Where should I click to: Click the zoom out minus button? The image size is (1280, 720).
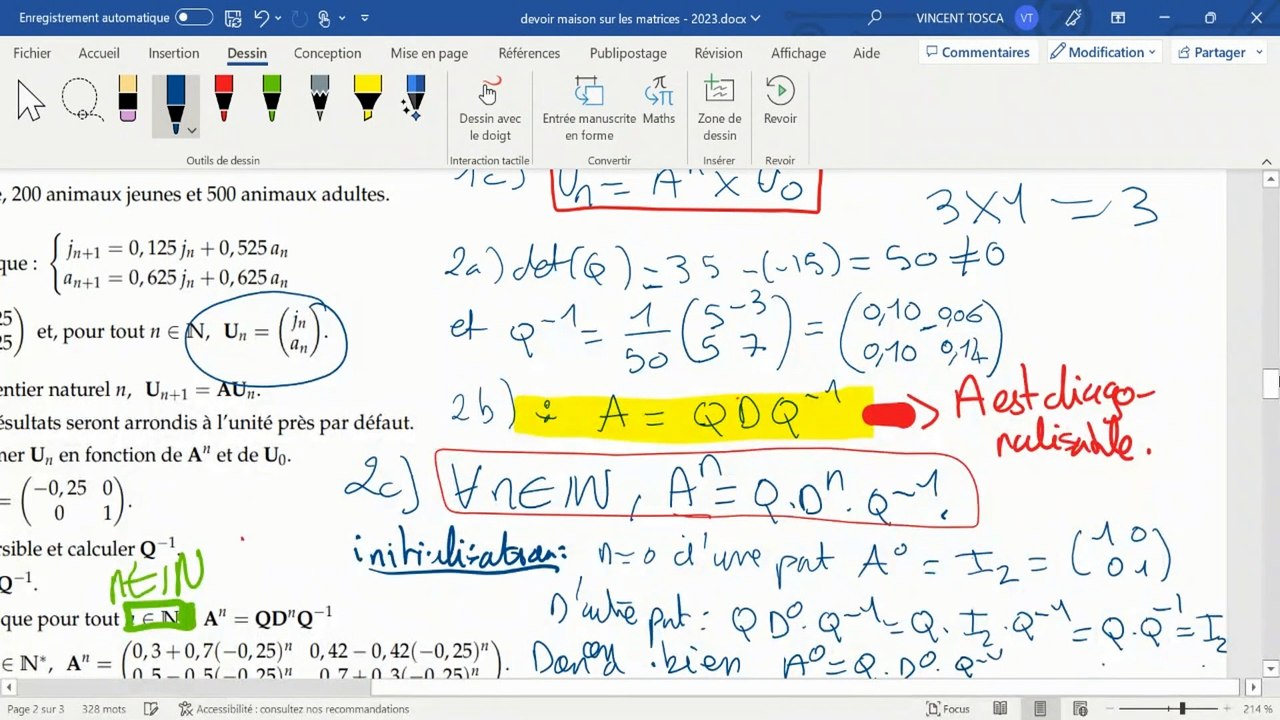(1110, 709)
